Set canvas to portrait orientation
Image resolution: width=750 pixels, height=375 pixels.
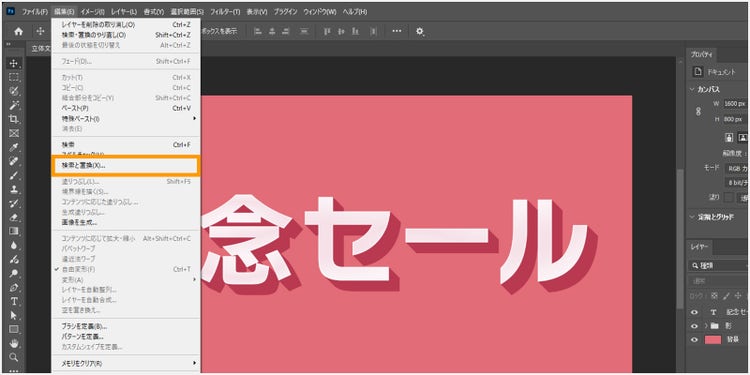729,137
